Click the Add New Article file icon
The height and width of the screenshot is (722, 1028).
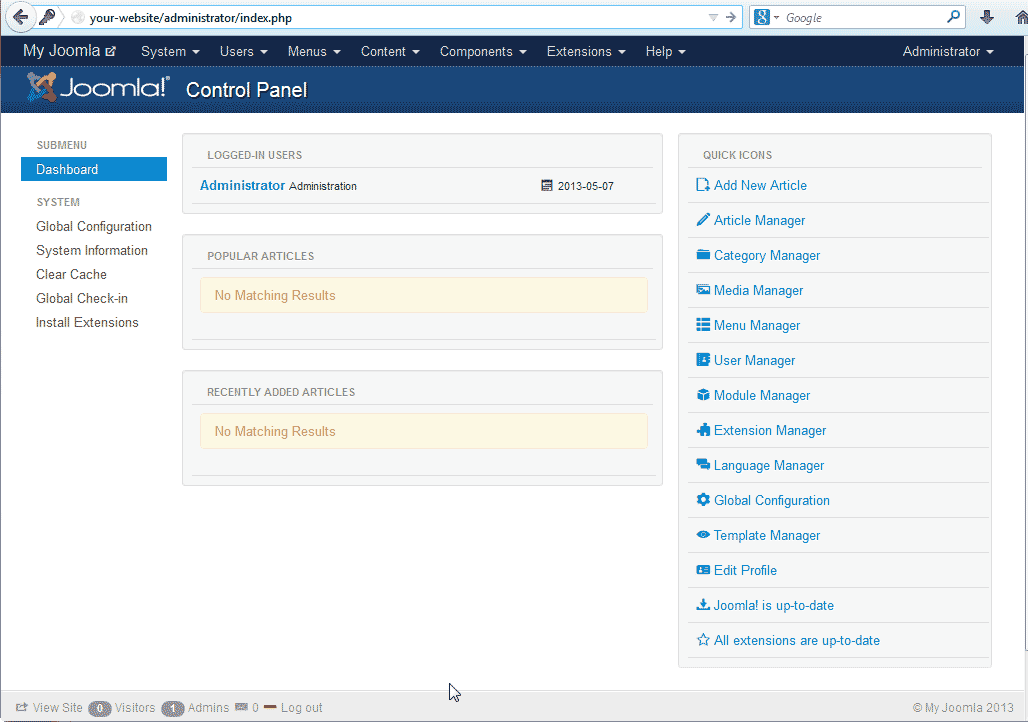pyautogui.click(x=703, y=185)
